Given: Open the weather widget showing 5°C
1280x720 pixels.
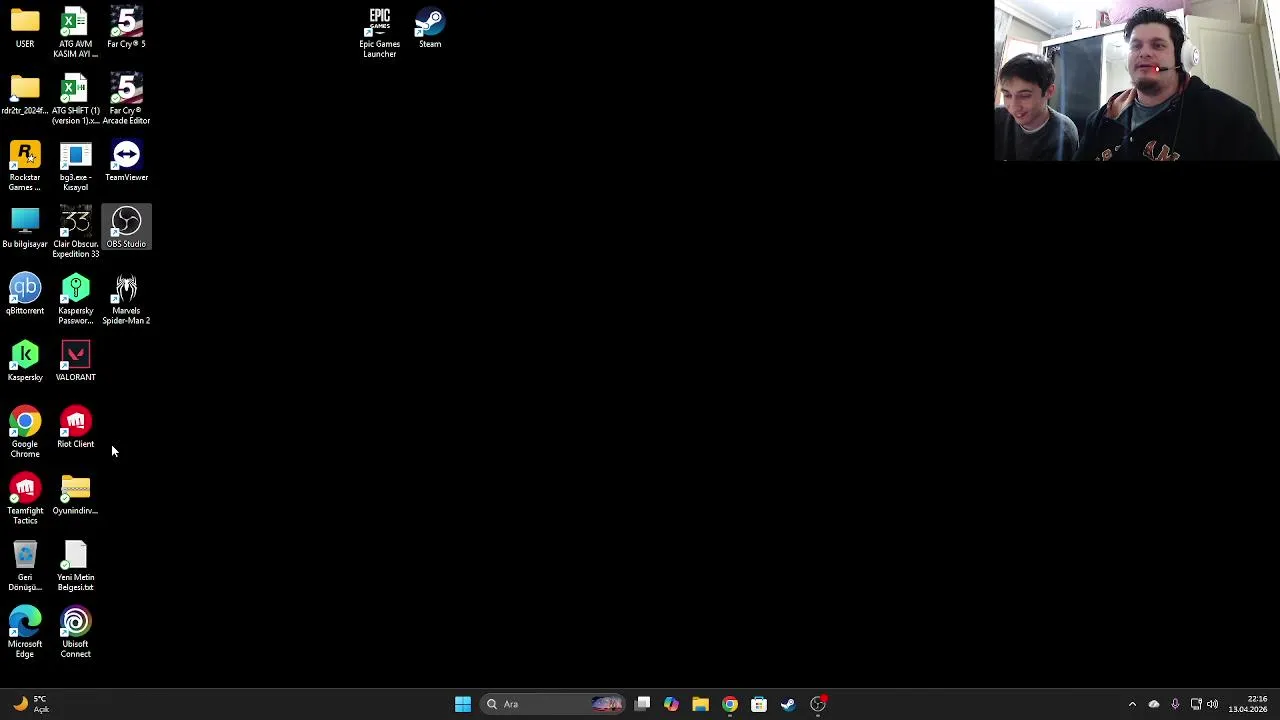Looking at the screenshot, I should 30,704.
